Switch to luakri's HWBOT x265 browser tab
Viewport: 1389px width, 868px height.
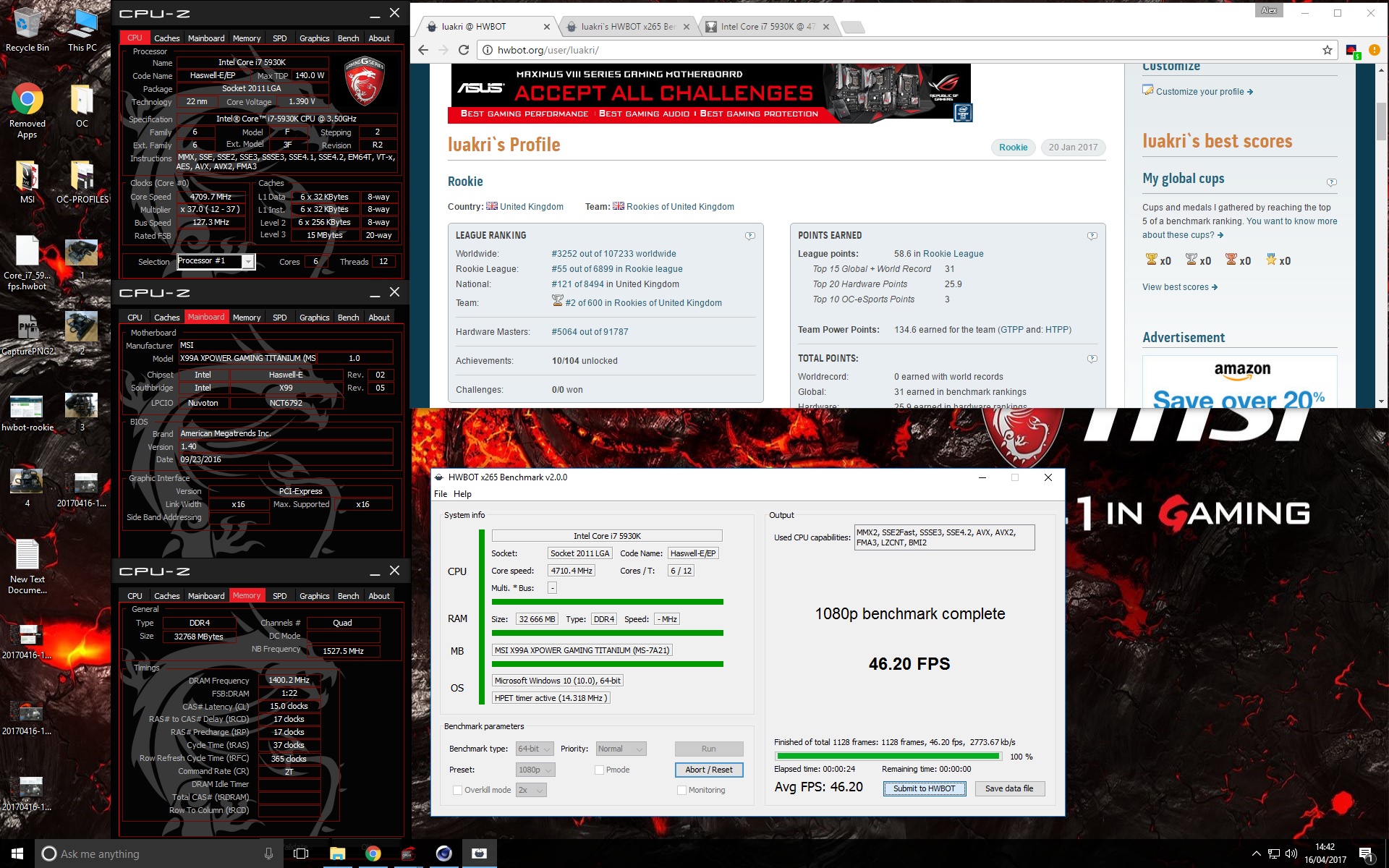[626, 27]
